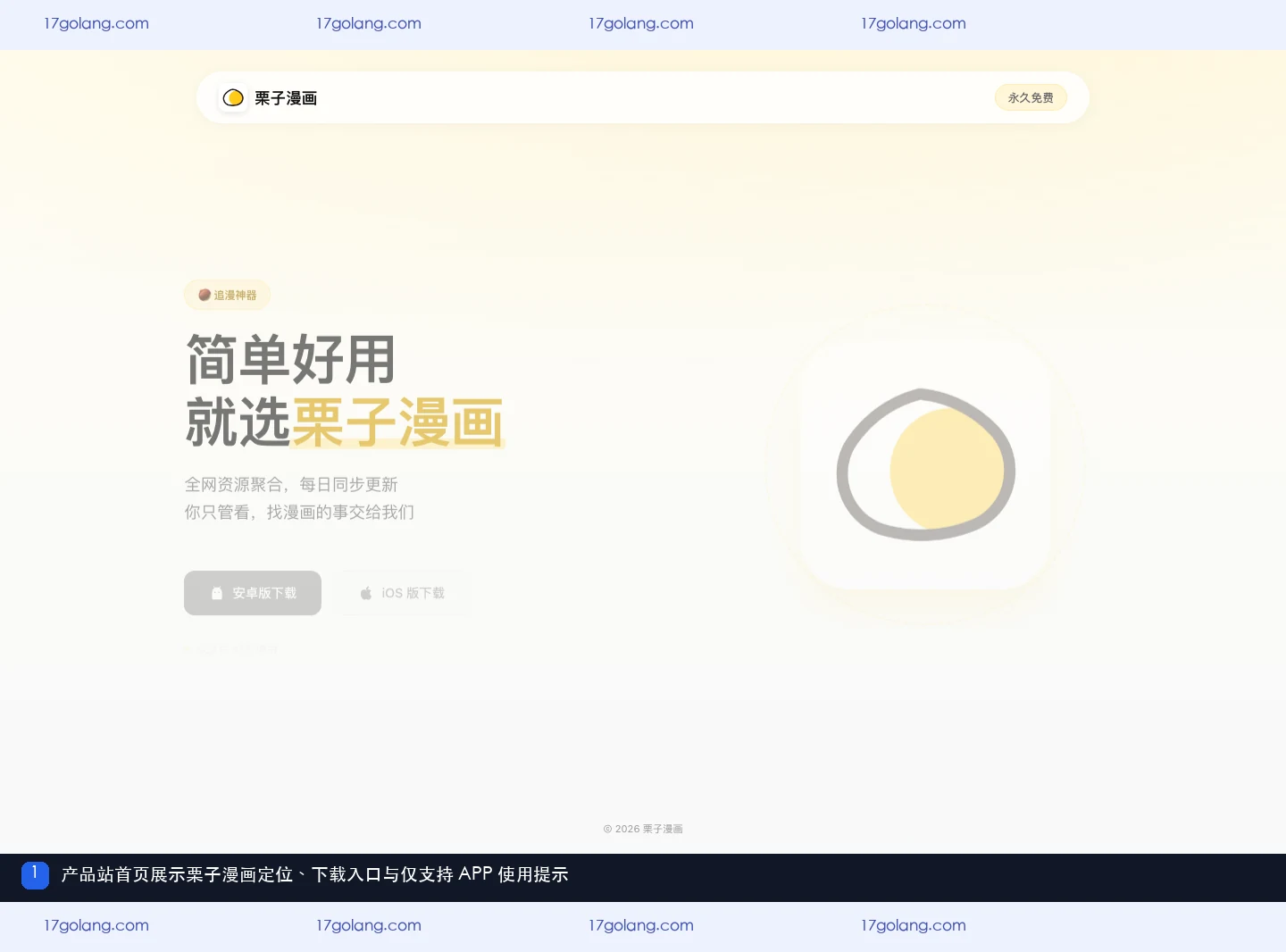The width and height of the screenshot is (1286, 952).
Task: Click the line 全网资源聚合，每日同步更新
Action: [x=291, y=484]
